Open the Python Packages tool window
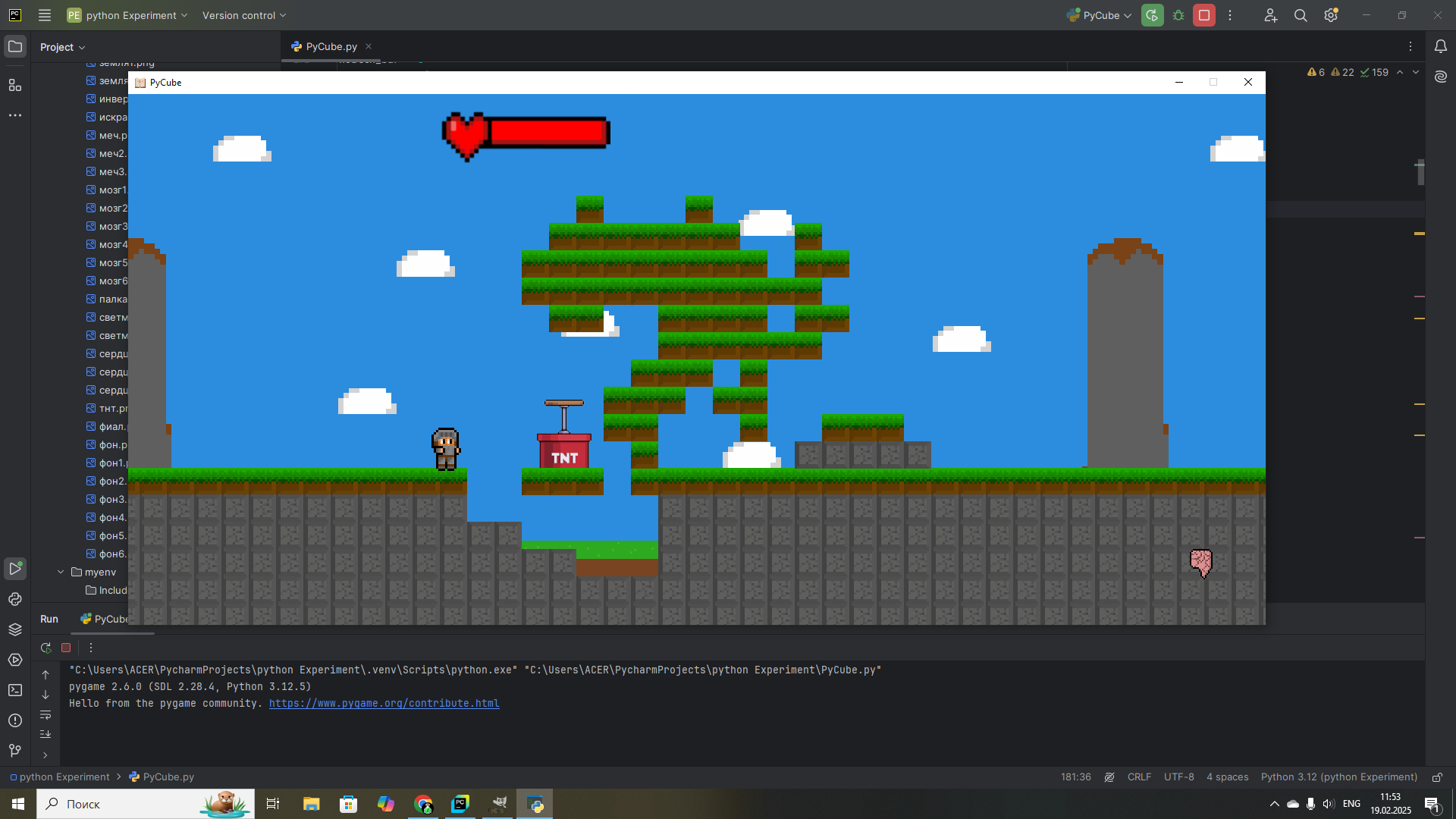1456x819 pixels. [x=15, y=629]
